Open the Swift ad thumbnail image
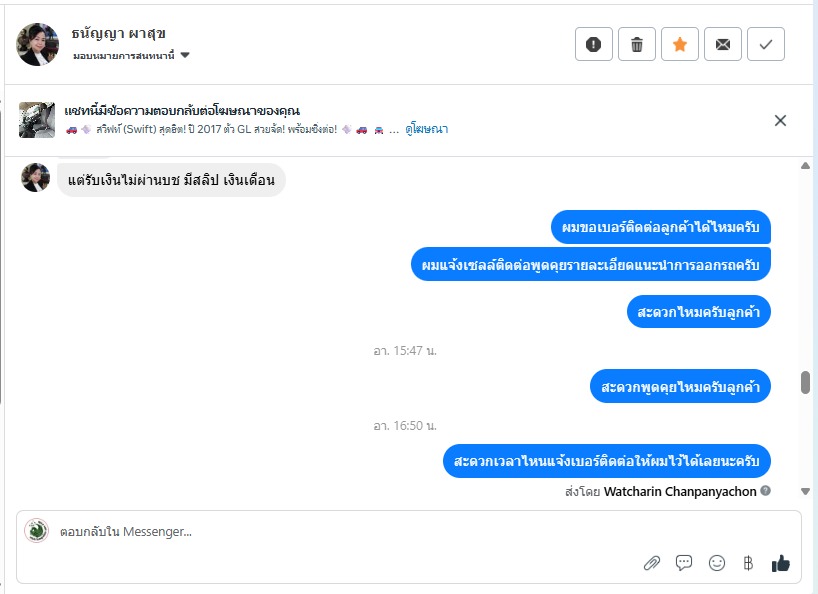 coord(37,120)
